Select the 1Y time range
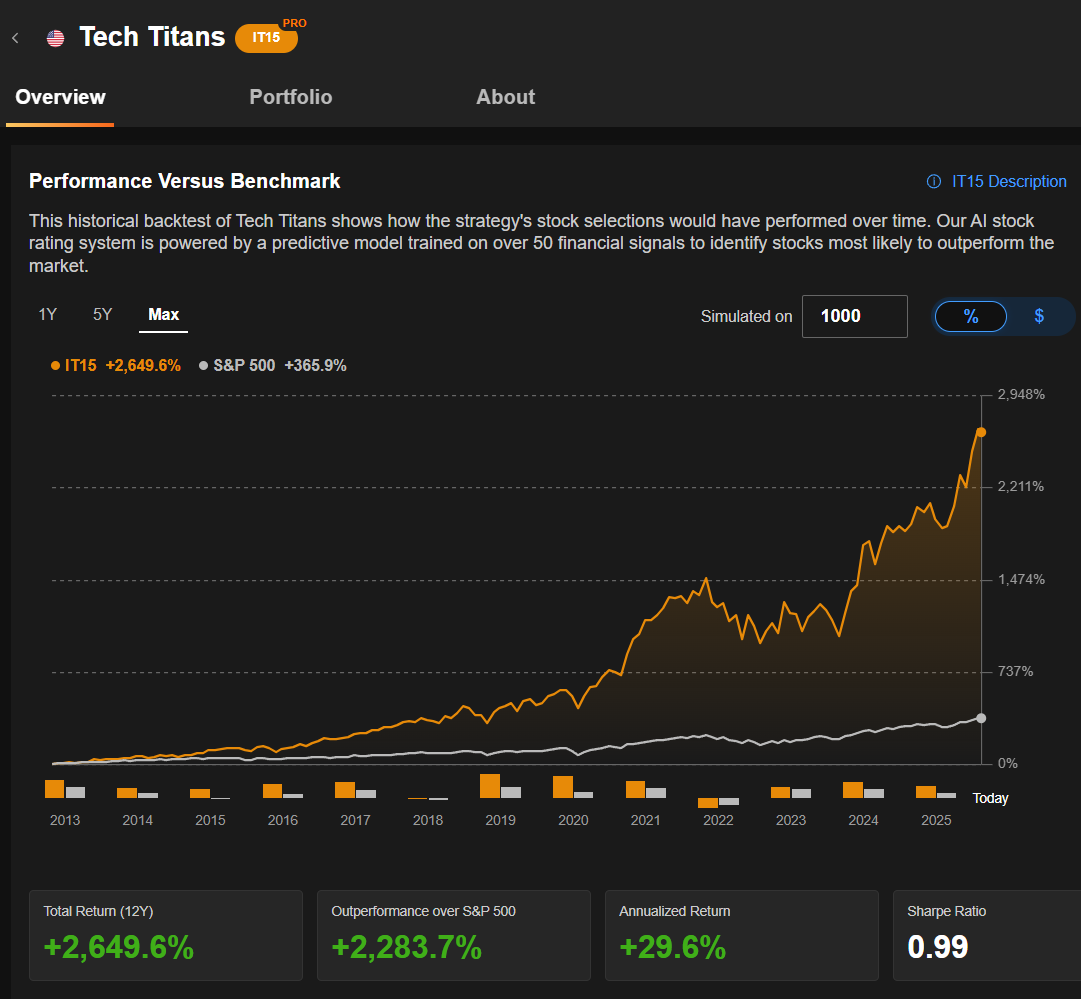Viewport: 1081px width, 999px height. click(48, 315)
